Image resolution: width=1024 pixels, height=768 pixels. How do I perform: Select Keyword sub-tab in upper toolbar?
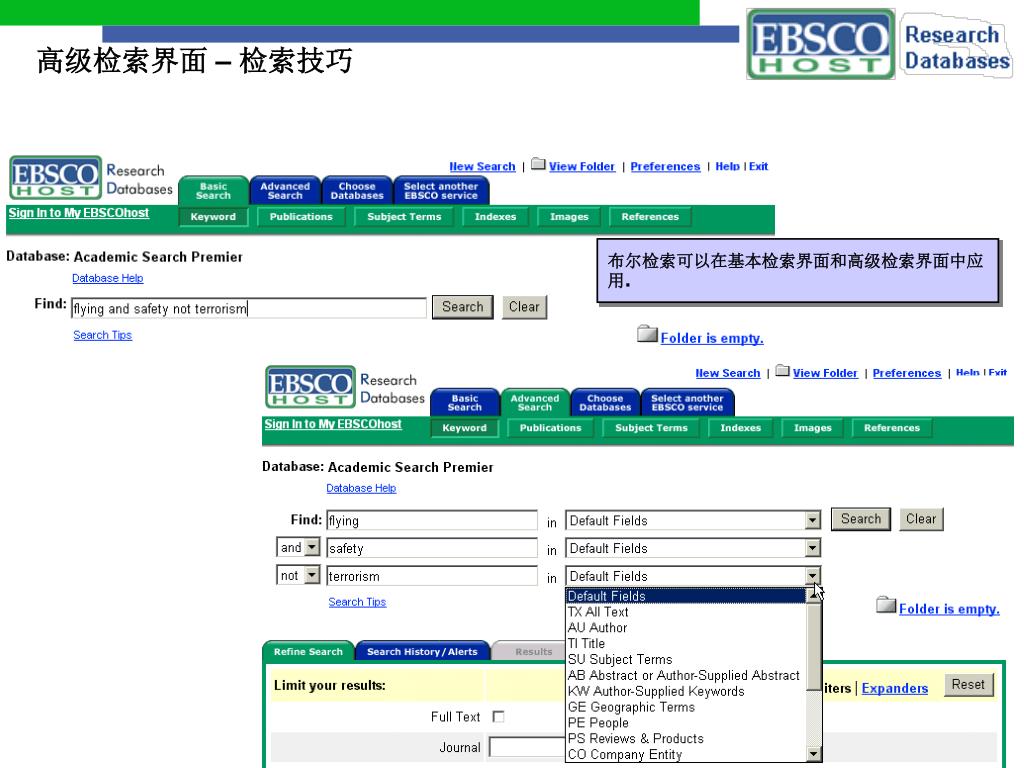tap(213, 217)
